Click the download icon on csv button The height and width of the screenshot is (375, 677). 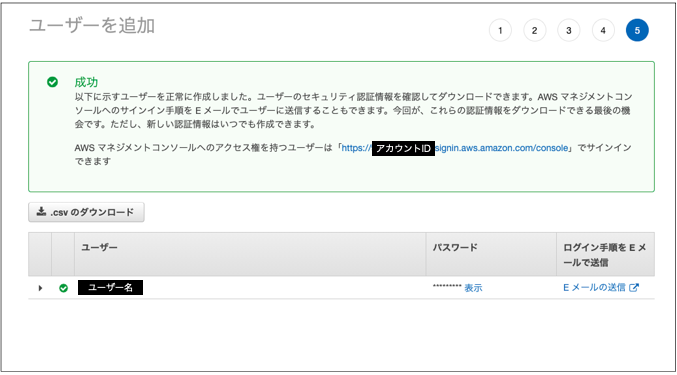click(41, 211)
